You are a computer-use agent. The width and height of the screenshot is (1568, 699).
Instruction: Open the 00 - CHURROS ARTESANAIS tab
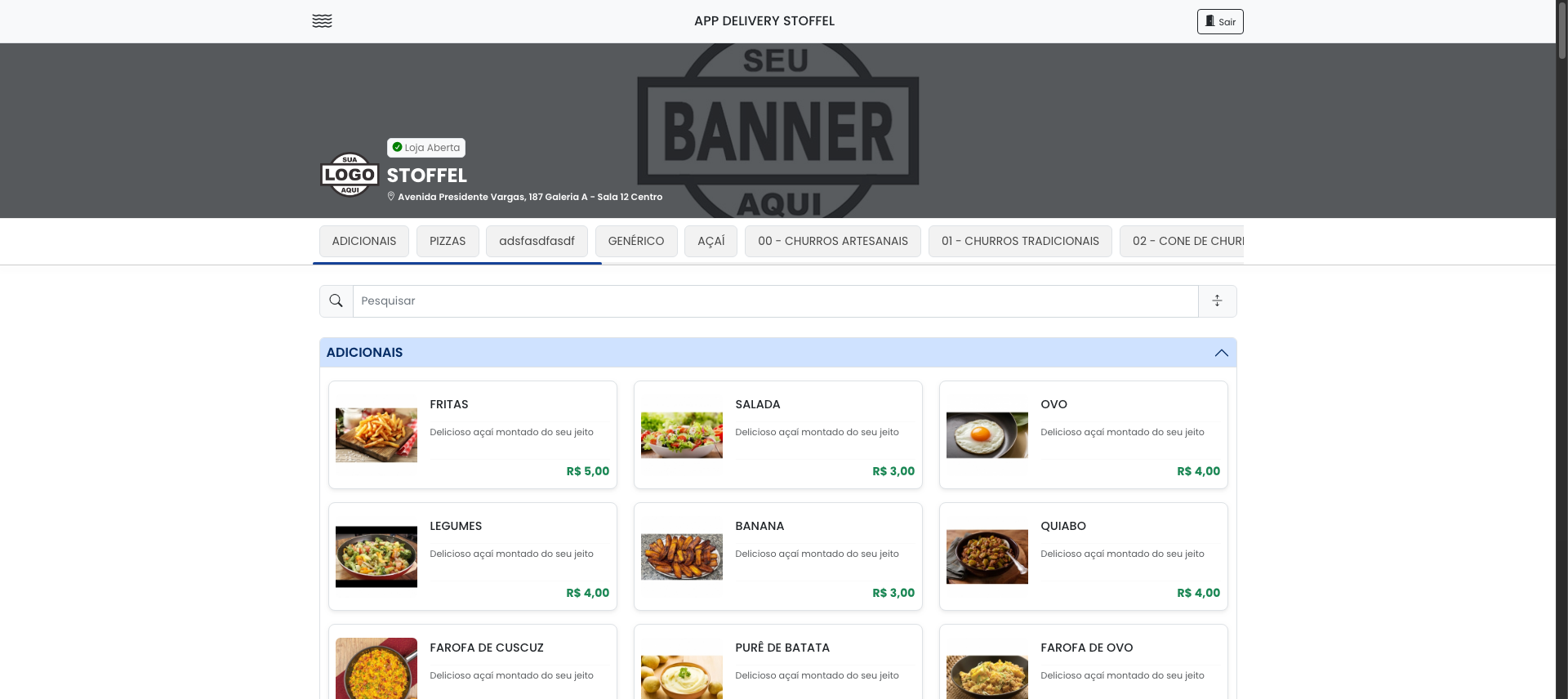pos(833,242)
